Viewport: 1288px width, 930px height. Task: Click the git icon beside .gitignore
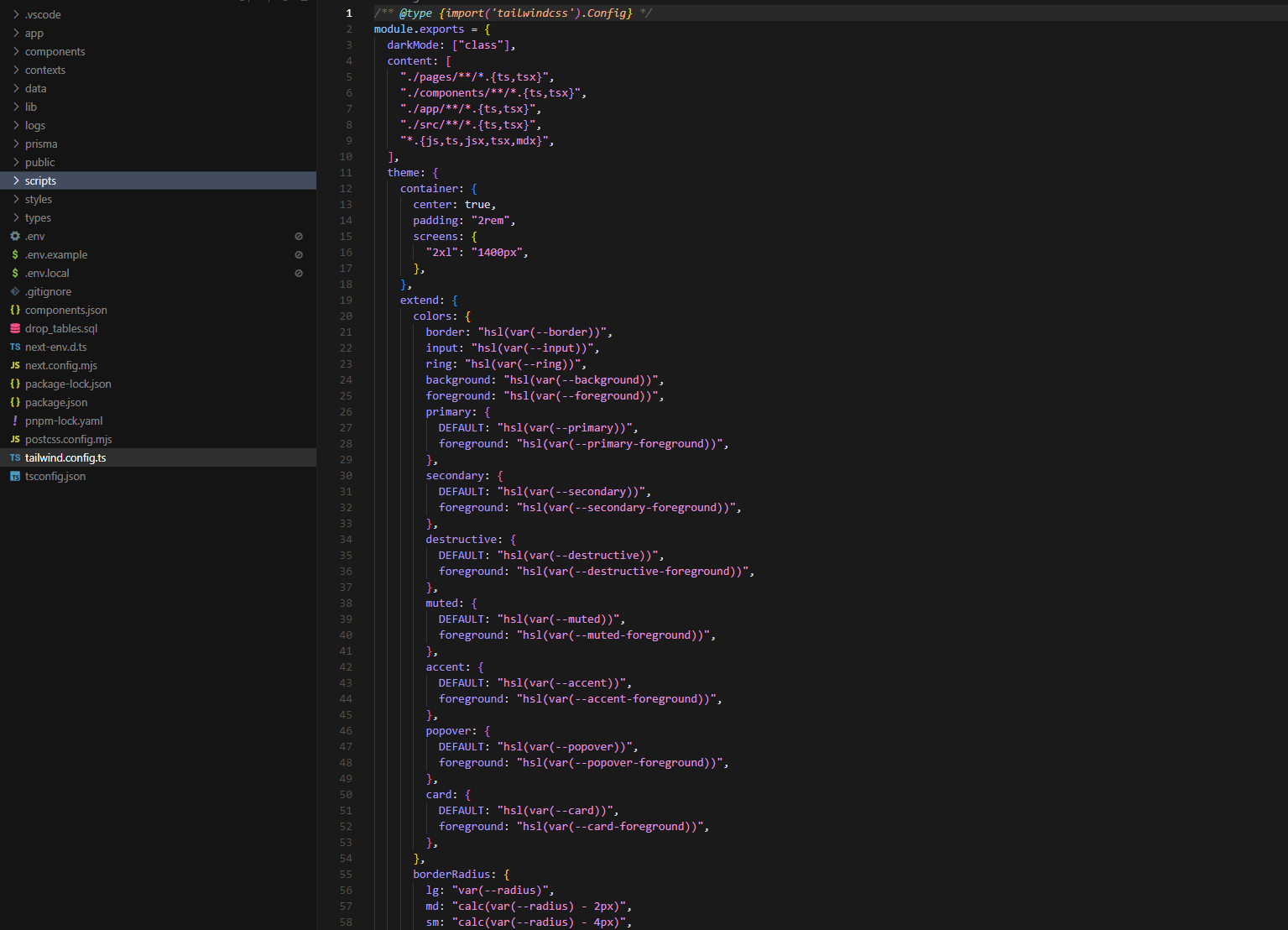pos(15,292)
